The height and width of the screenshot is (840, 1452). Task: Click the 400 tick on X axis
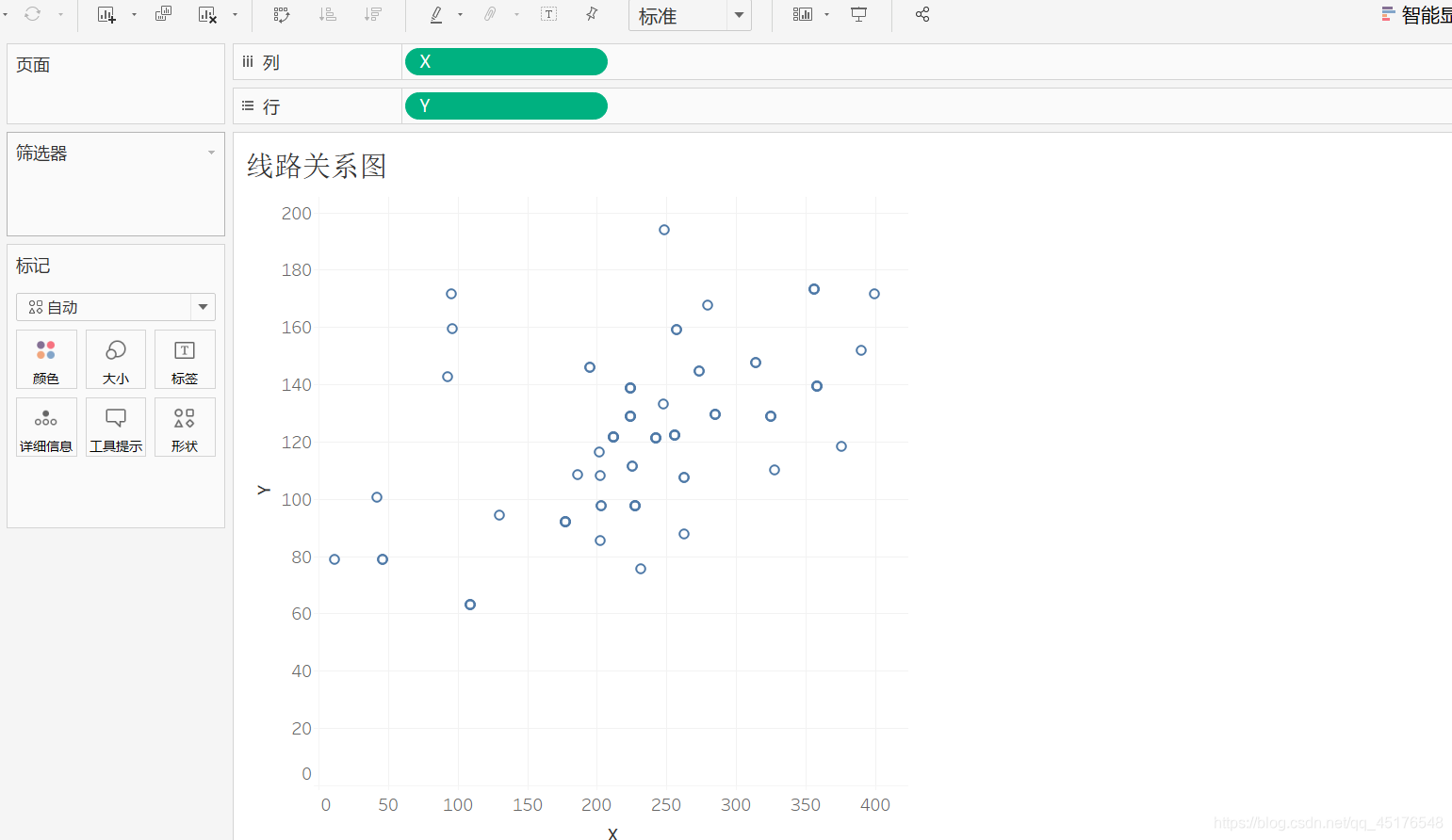tap(875, 805)
